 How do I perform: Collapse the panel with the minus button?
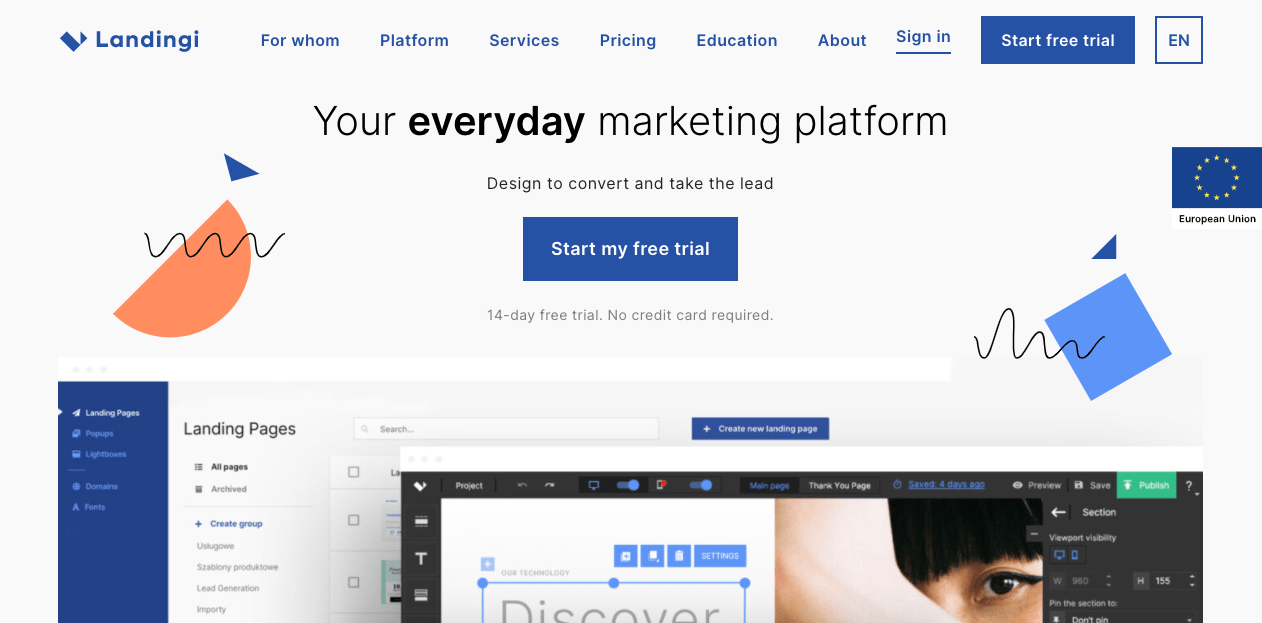(1035, 534)
